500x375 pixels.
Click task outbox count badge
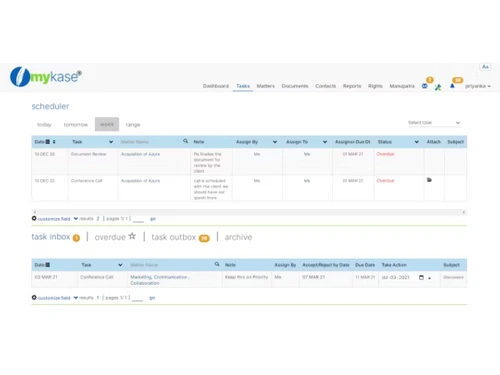pyautogui.click(x=204, y=238)
